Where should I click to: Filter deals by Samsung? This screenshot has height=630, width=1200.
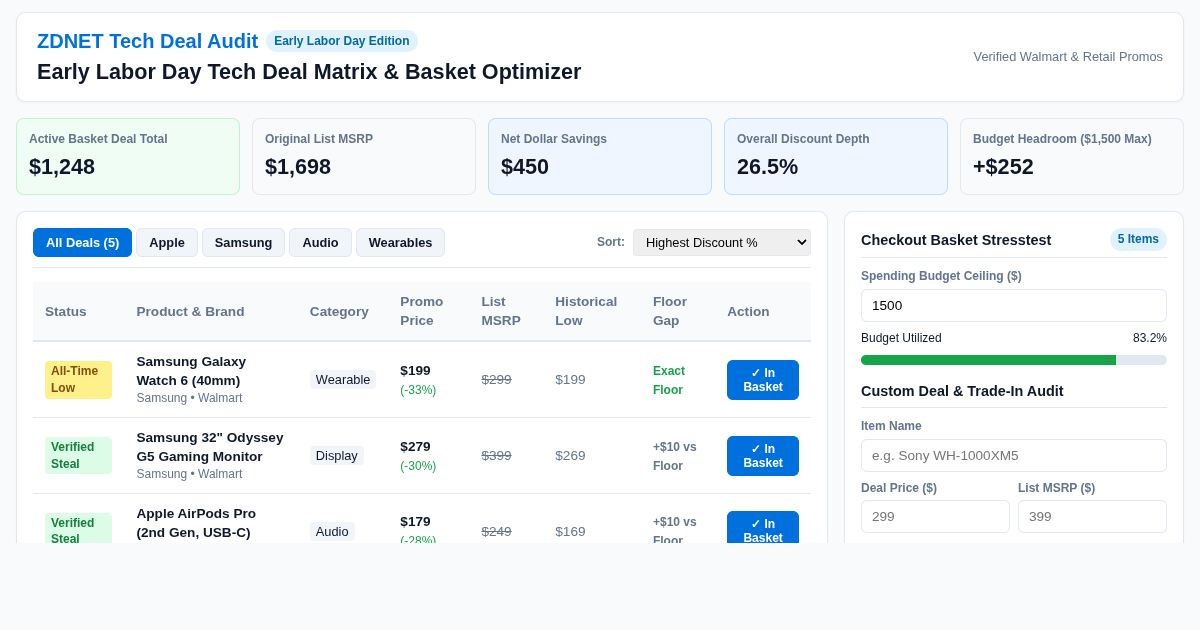click(x=243, y=242)
